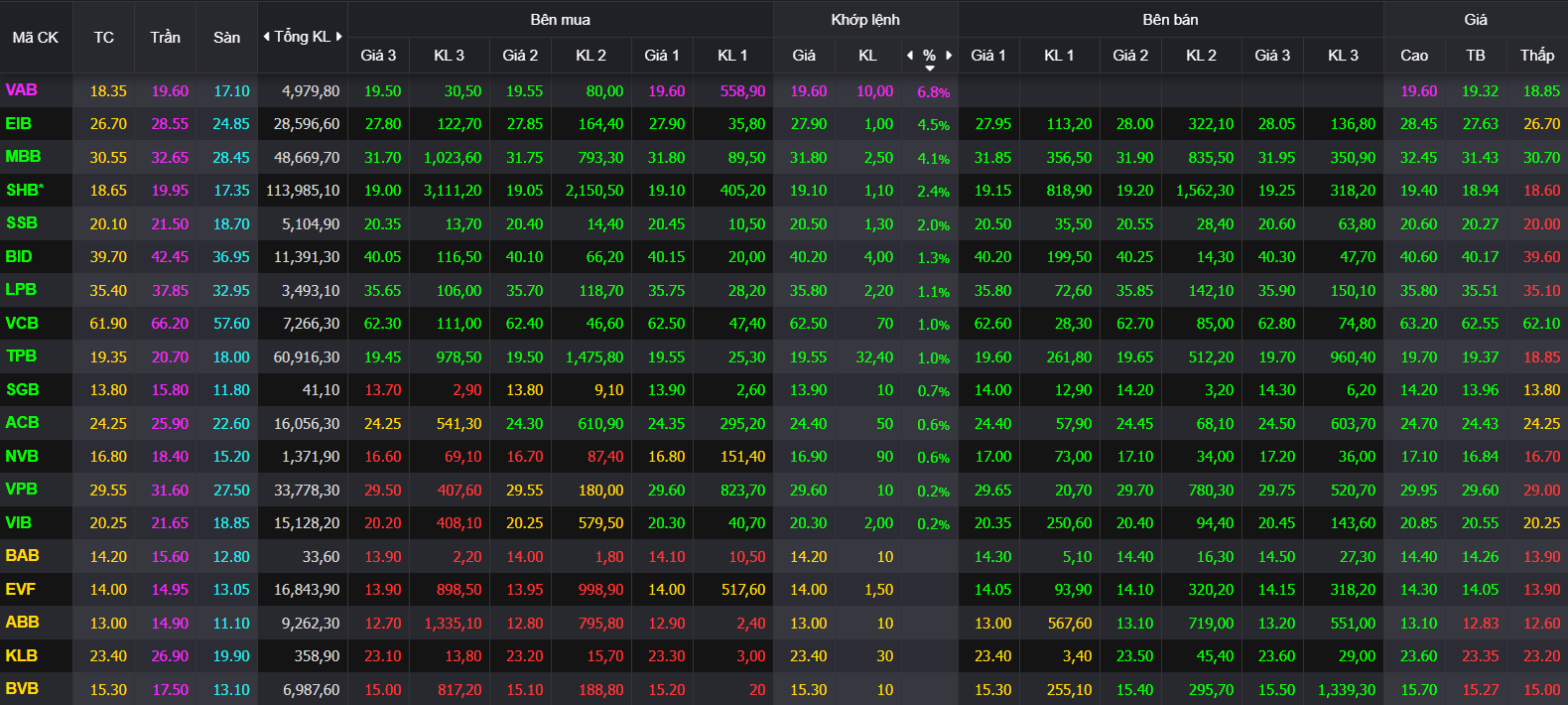Screen dimensions: 1568x705
Task: Click the Giá 1 header under Bên mua
Action: click(x=662, y=56)
